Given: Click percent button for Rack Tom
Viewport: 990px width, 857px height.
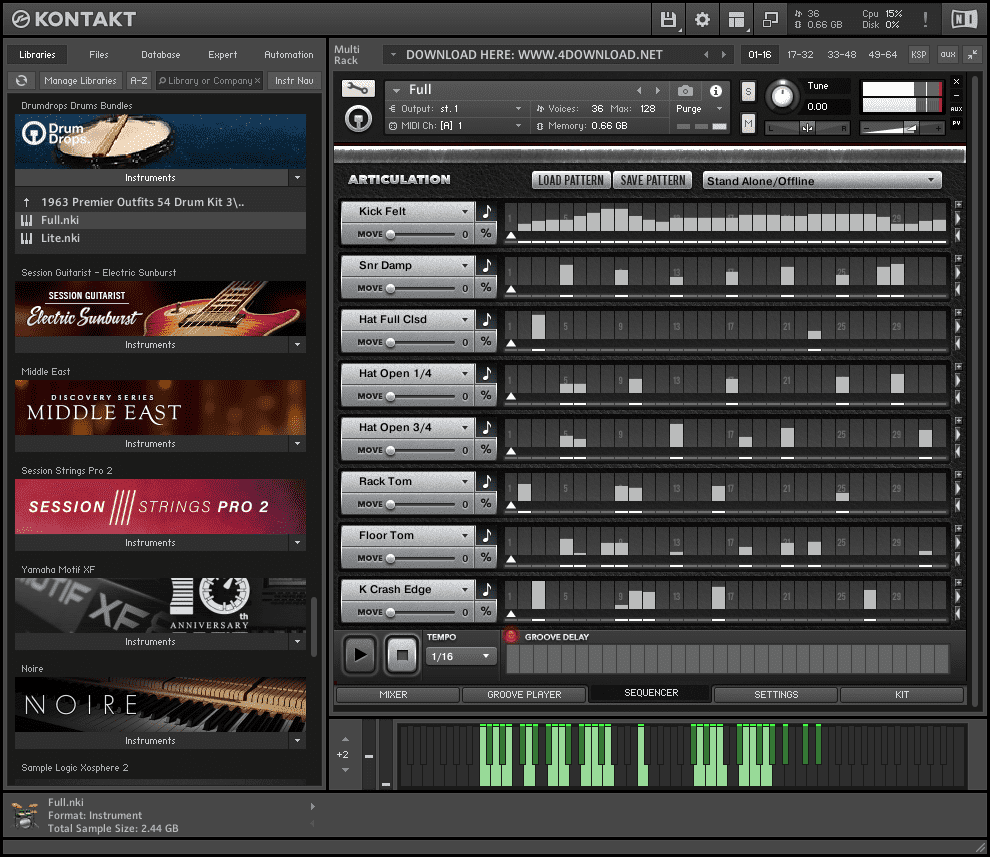Looking at the screenshot, I should click(486, 503).
